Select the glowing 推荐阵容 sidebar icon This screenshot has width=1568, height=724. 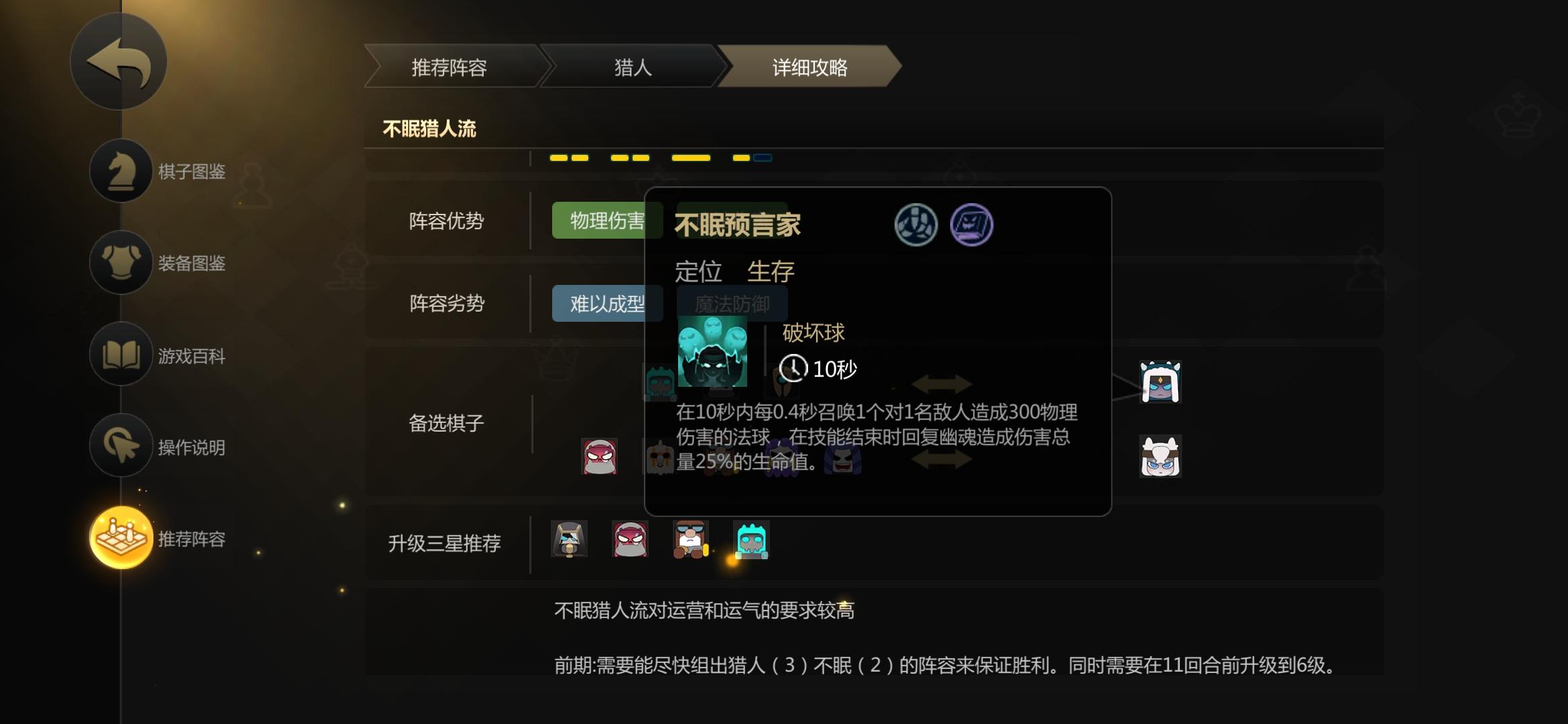click(121, 538)
